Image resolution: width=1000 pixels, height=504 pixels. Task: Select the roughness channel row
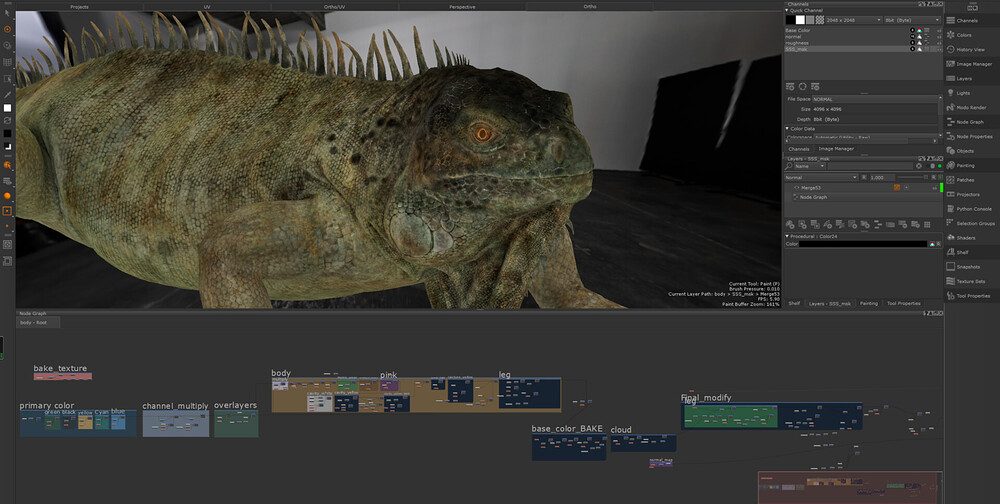[x=862, y=43]
